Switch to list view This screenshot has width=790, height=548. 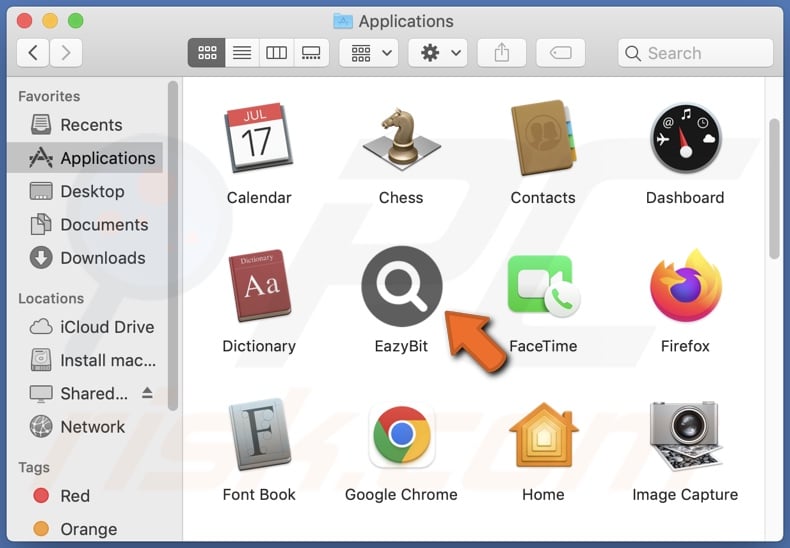242,53
